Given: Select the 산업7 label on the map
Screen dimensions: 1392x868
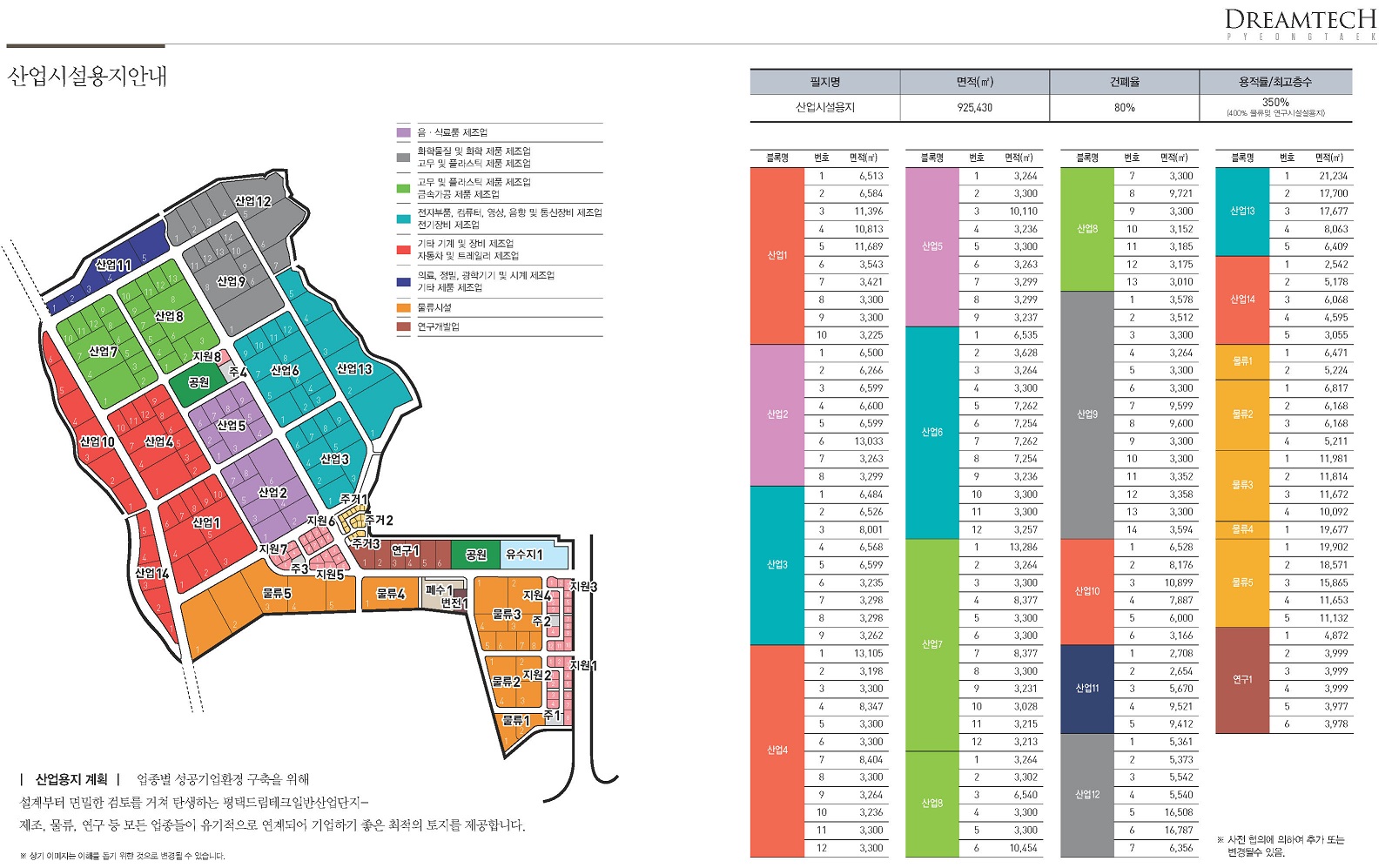Looking at the screenshot, I should pos(103,352).
